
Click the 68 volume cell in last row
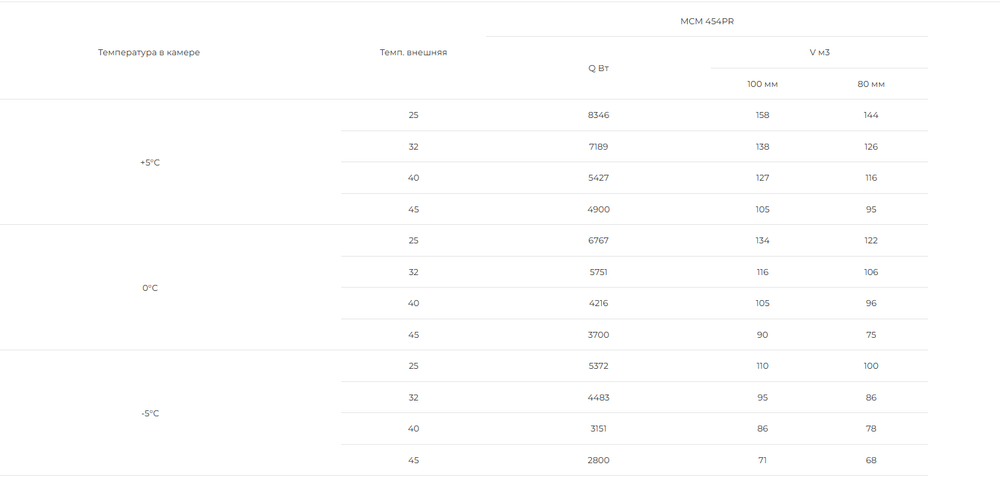(x=871, y=460)
